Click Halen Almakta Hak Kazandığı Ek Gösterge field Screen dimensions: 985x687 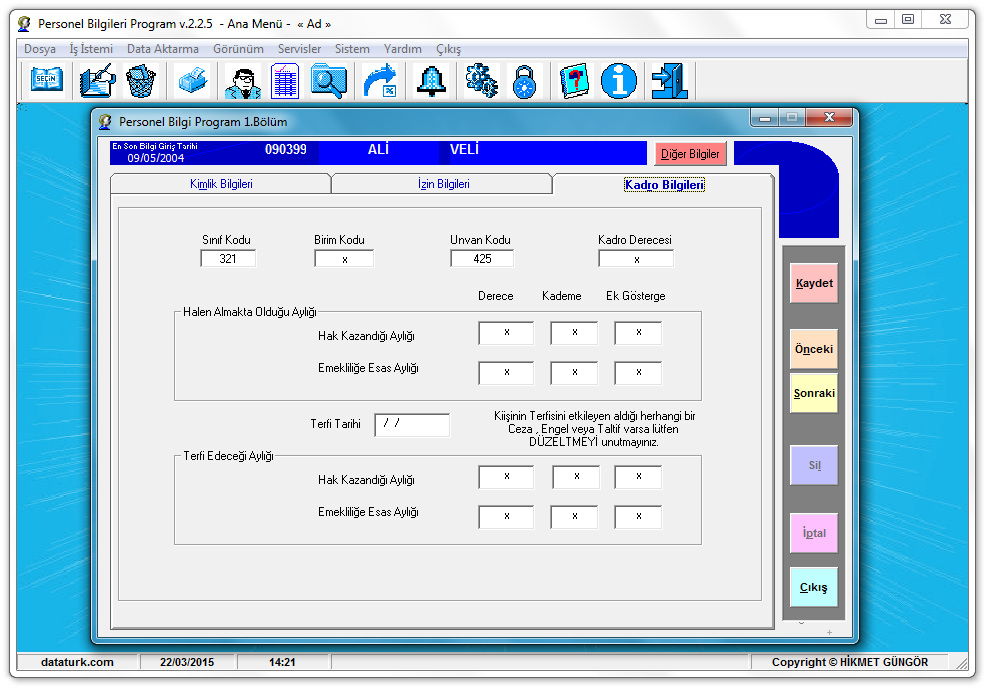pyautogui.click(x=638, y=333)
